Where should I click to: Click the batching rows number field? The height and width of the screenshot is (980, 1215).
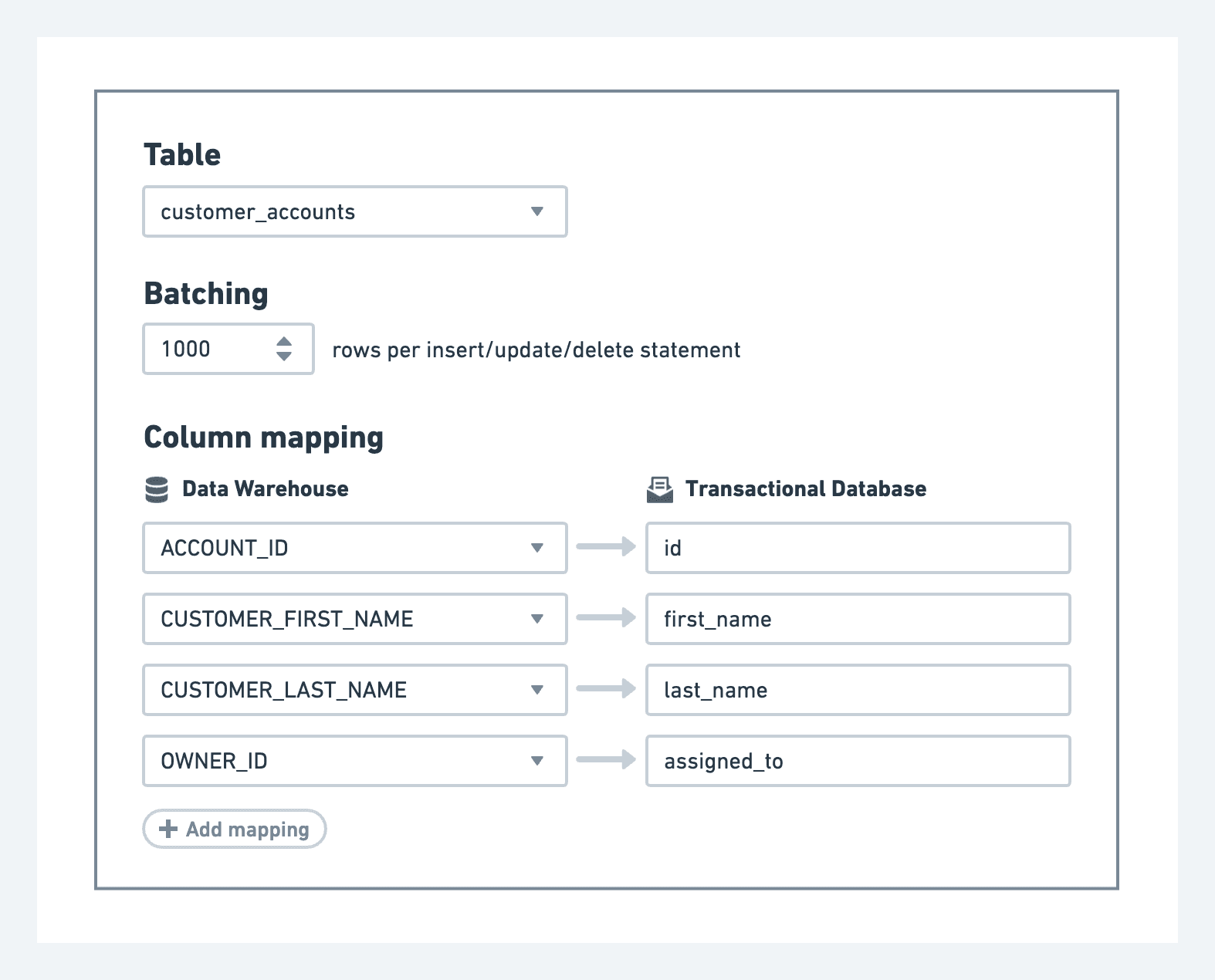[x=208, y=349]
